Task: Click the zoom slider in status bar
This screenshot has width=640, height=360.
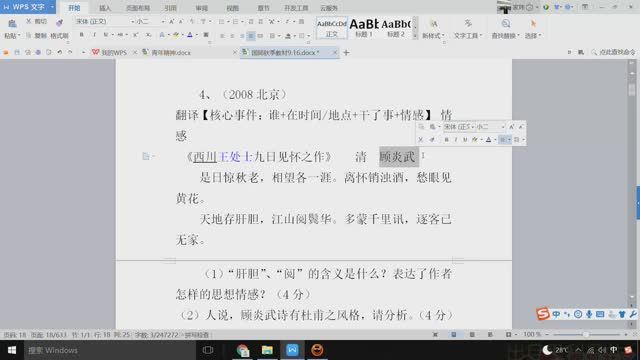Action: [x=586, y=335]
